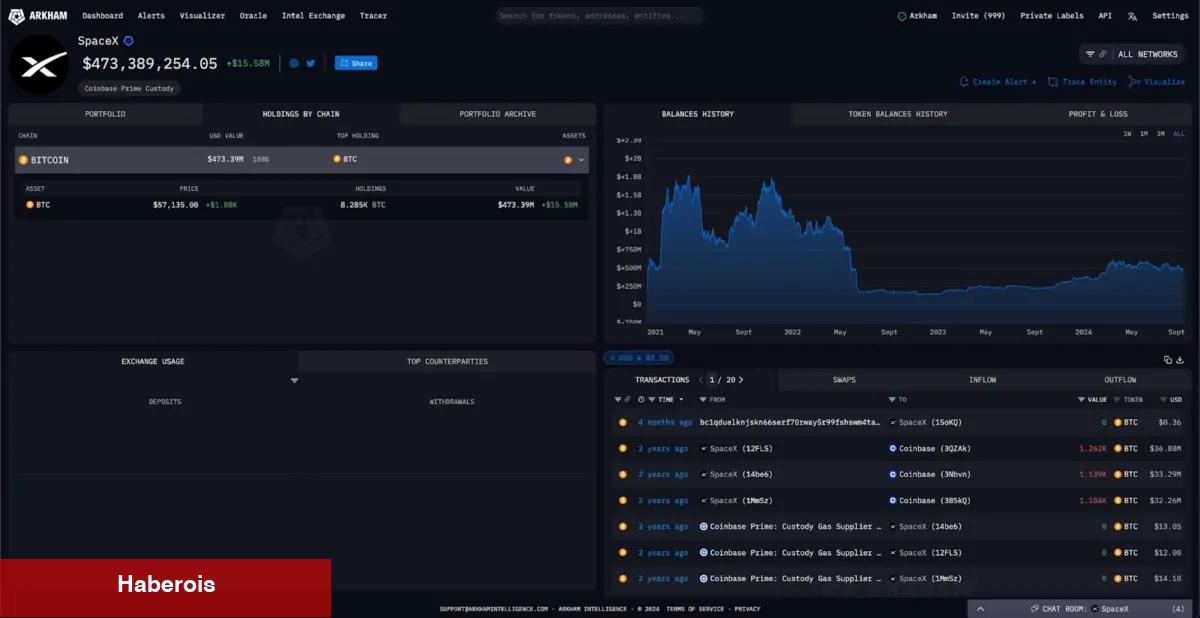Open the SpaceX website globe icon

(x=294, y=63)
